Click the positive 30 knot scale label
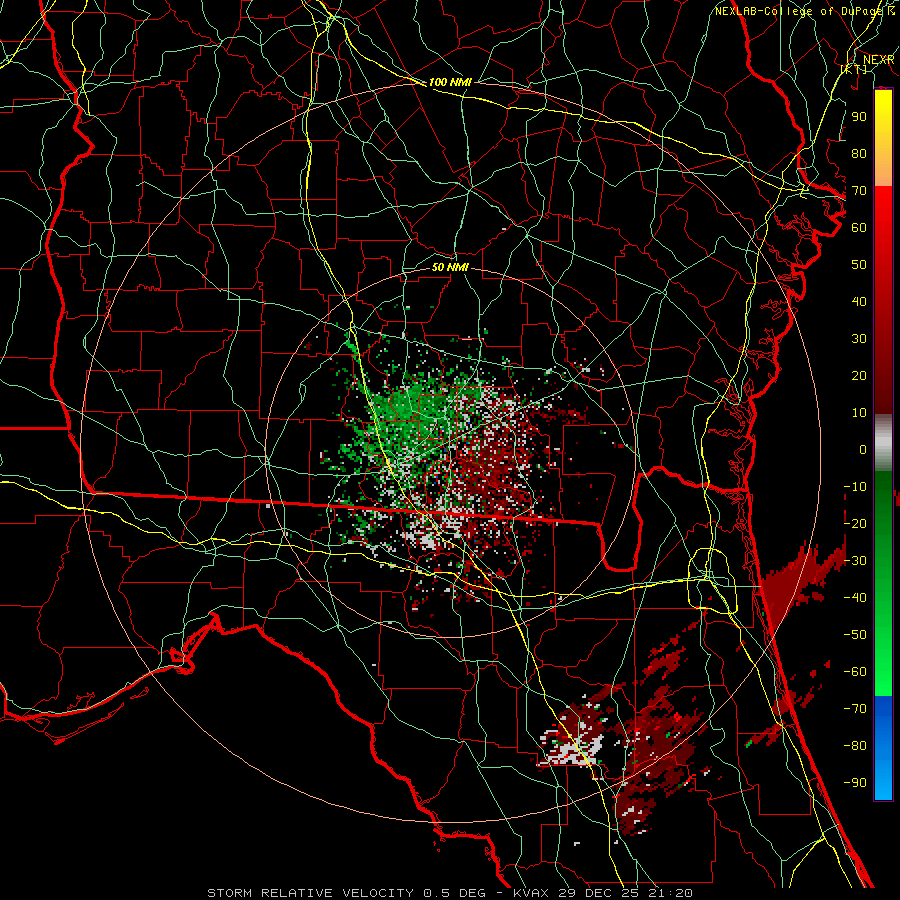This screenshot has width=900, height=900. (x=859, y=338)
